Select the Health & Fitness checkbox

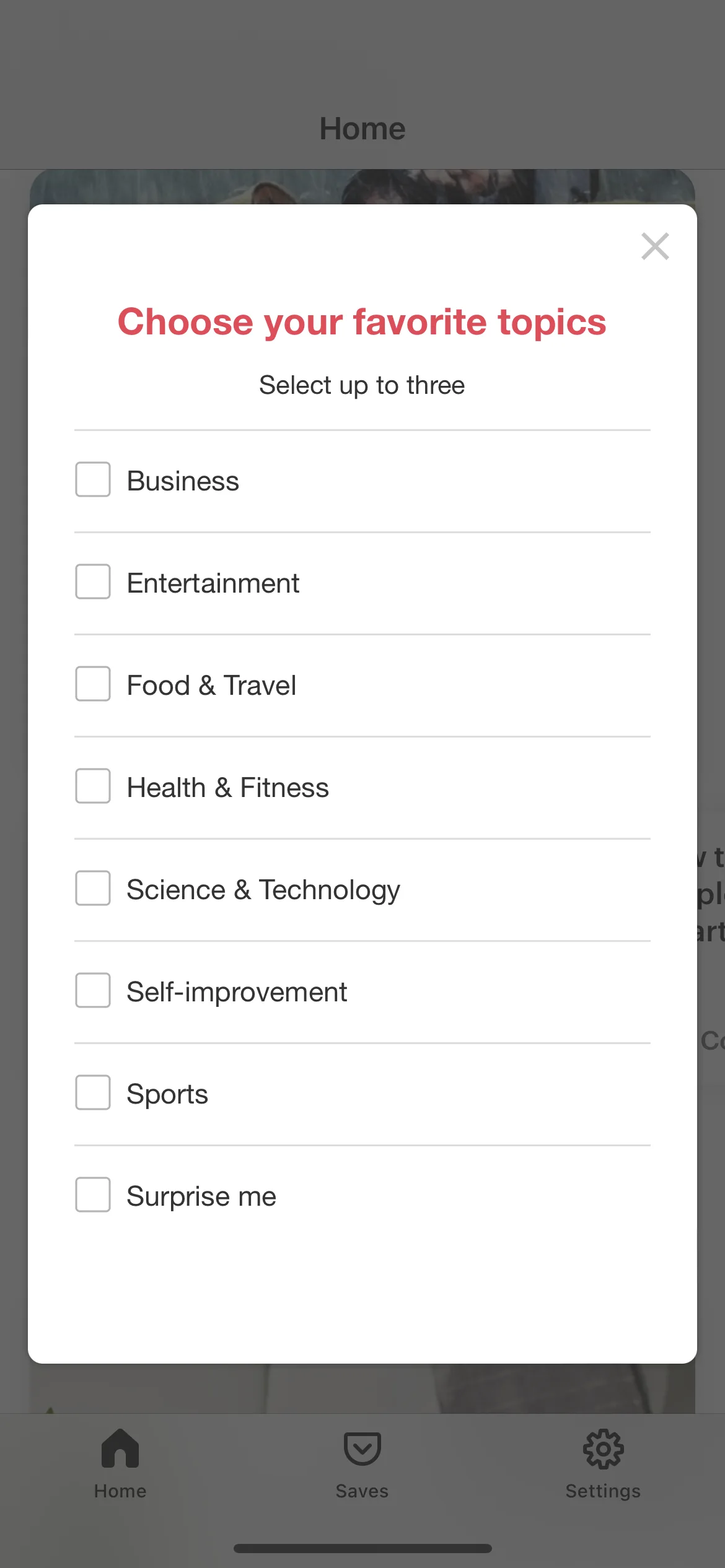click(93, 786)
